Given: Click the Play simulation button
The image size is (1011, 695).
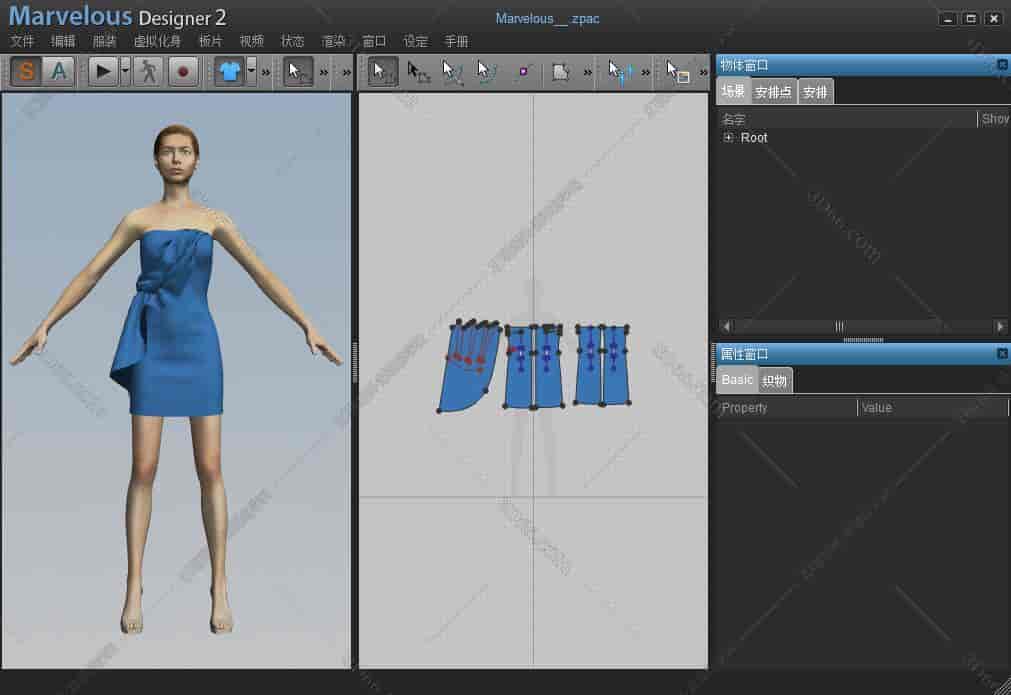Looking at the screenshot, I should click(x=102, y=72).
